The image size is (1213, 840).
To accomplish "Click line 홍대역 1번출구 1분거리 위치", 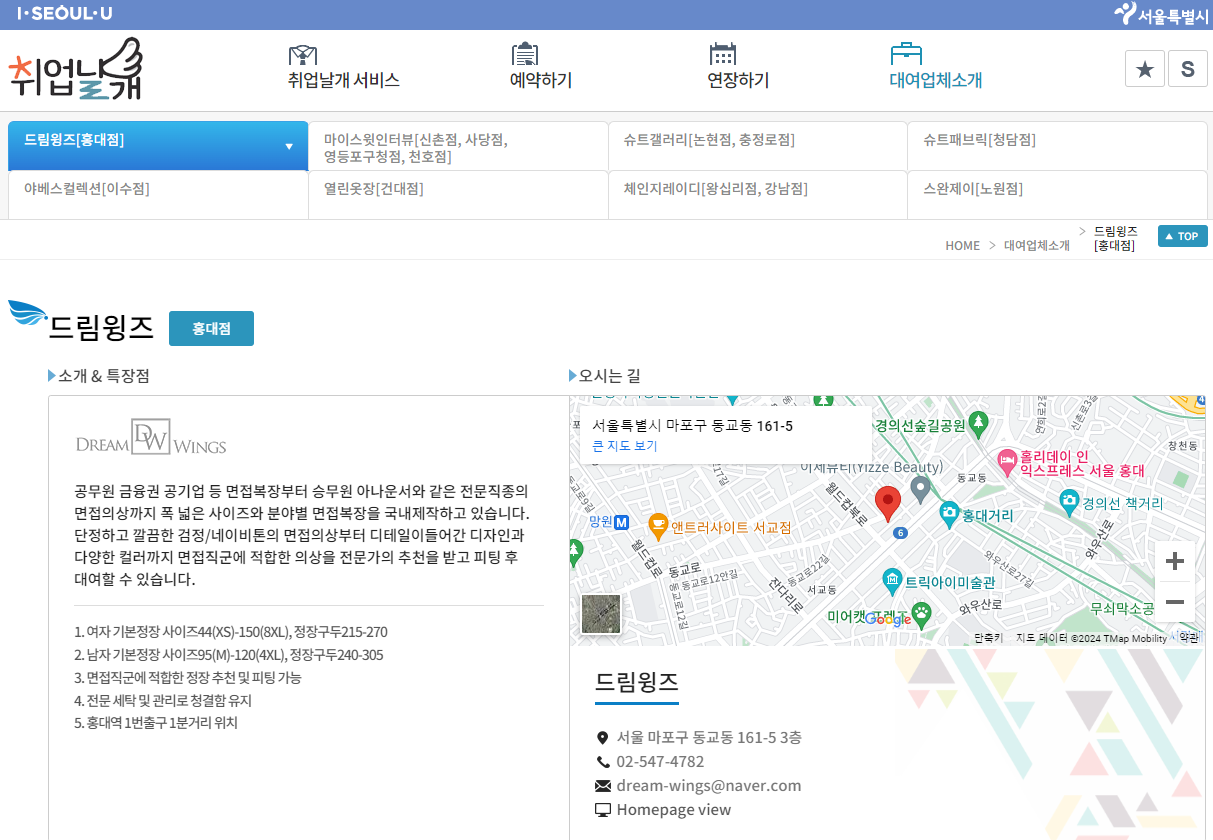I will 156,723.
